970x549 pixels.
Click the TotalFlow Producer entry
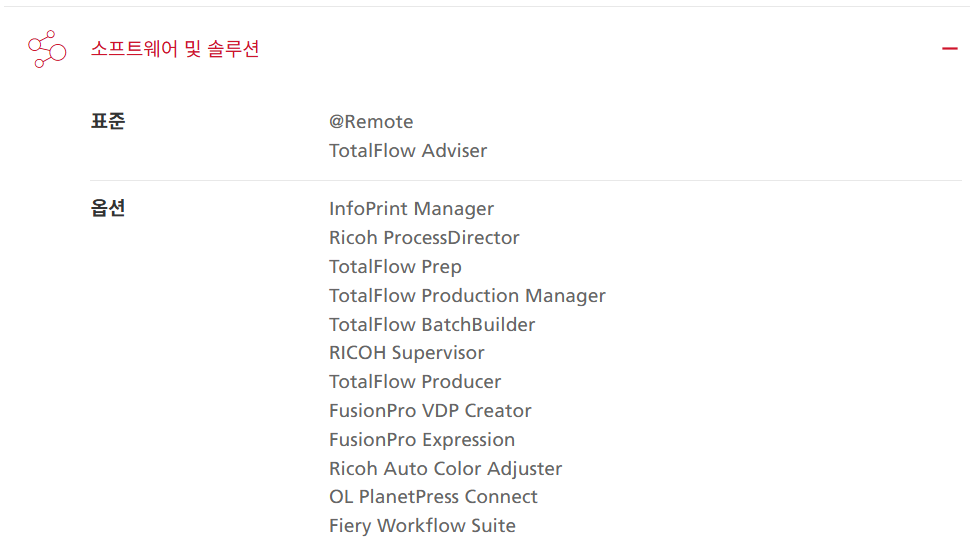click(415, 382)
